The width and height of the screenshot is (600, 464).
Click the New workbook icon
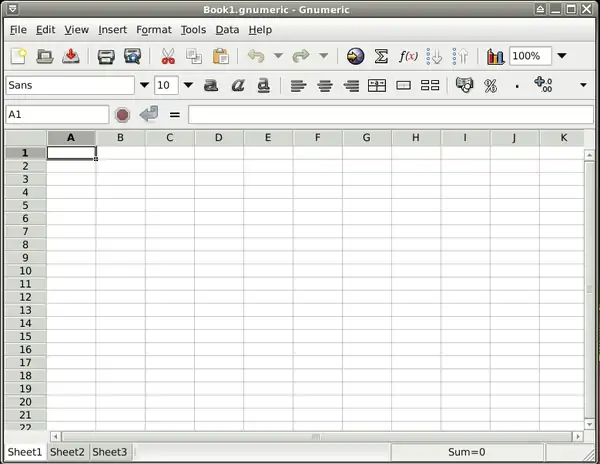tap(18, 57)
